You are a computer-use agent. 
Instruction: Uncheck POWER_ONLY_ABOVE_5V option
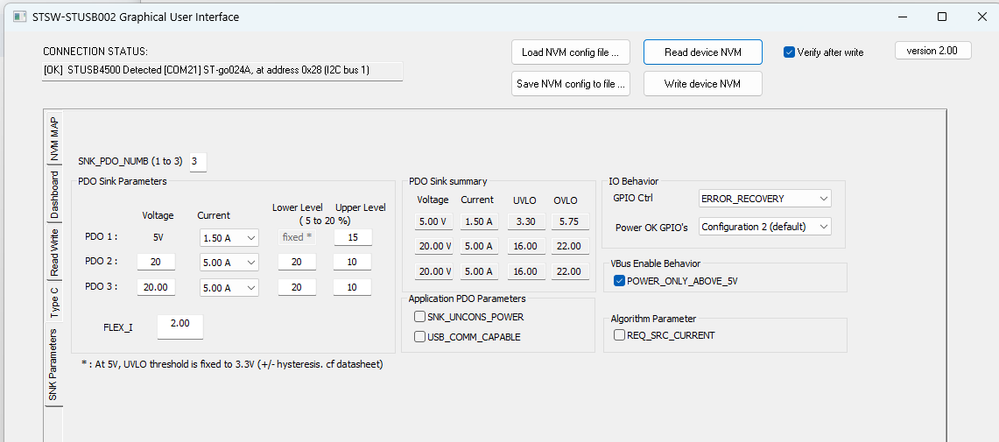(619, 281)
